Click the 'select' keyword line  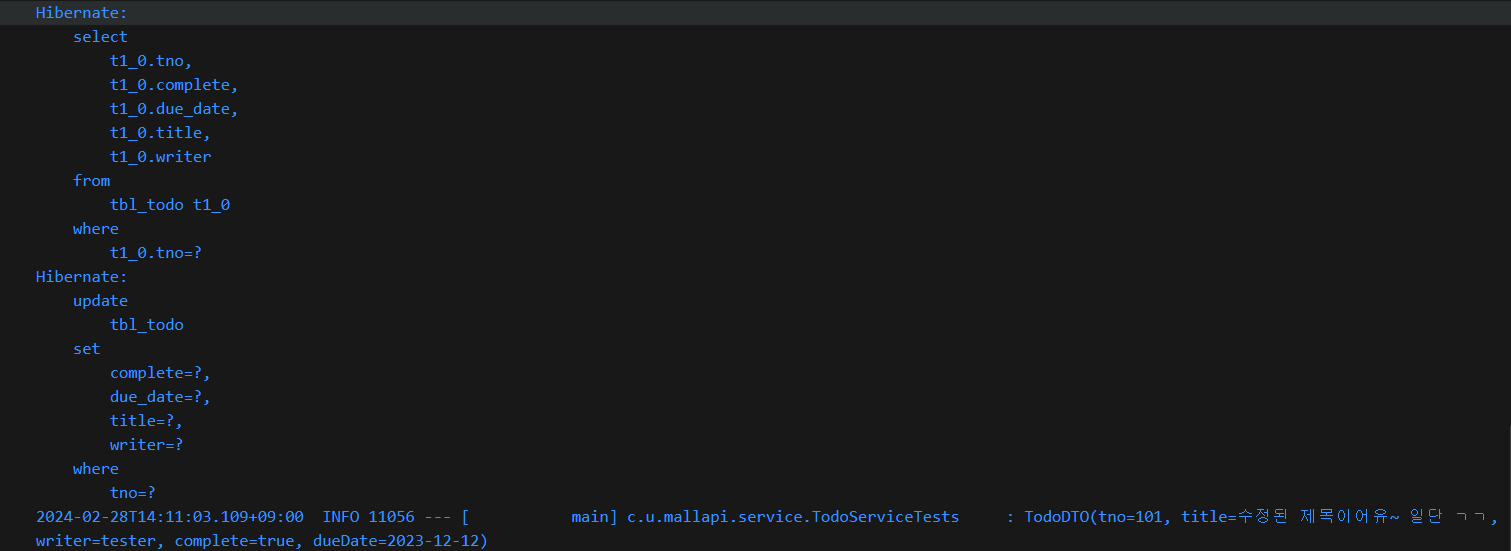click(100, 37)
